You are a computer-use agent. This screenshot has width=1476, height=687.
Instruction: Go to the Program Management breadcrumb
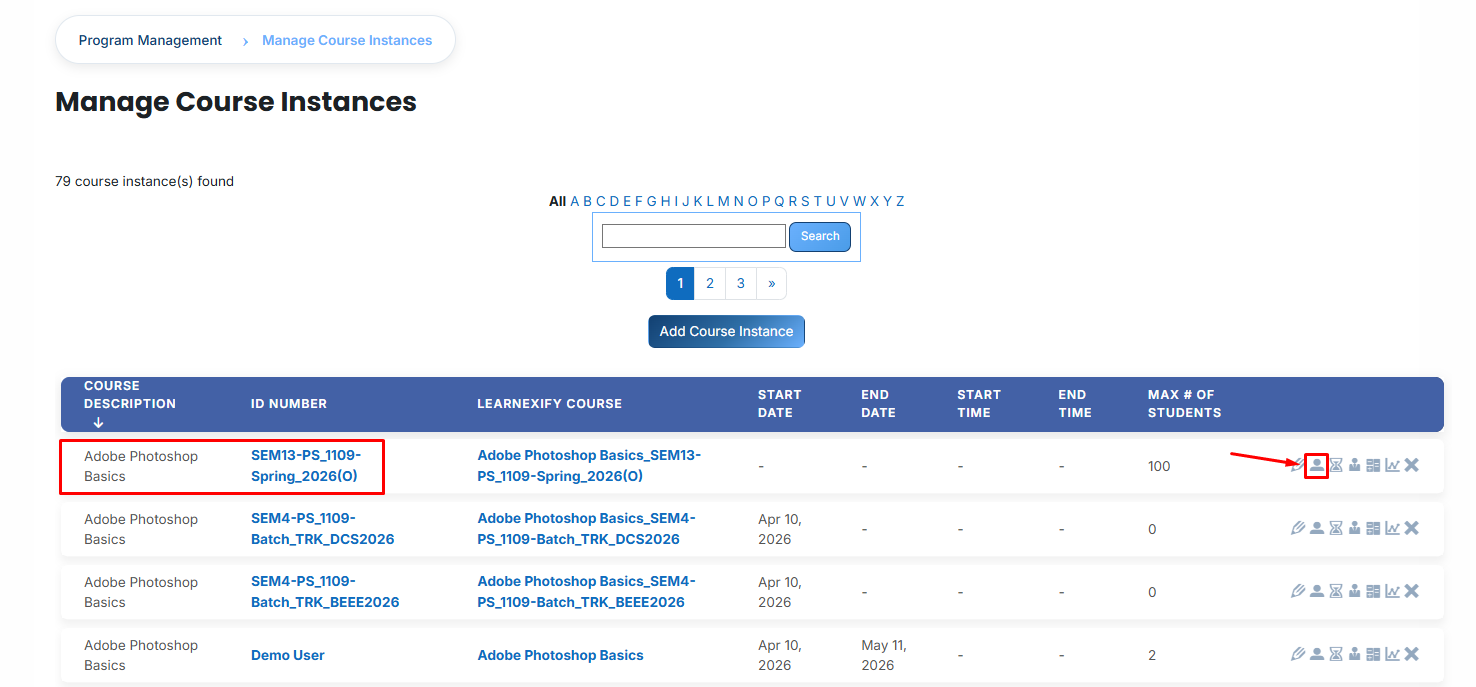(x=150, y=41)
